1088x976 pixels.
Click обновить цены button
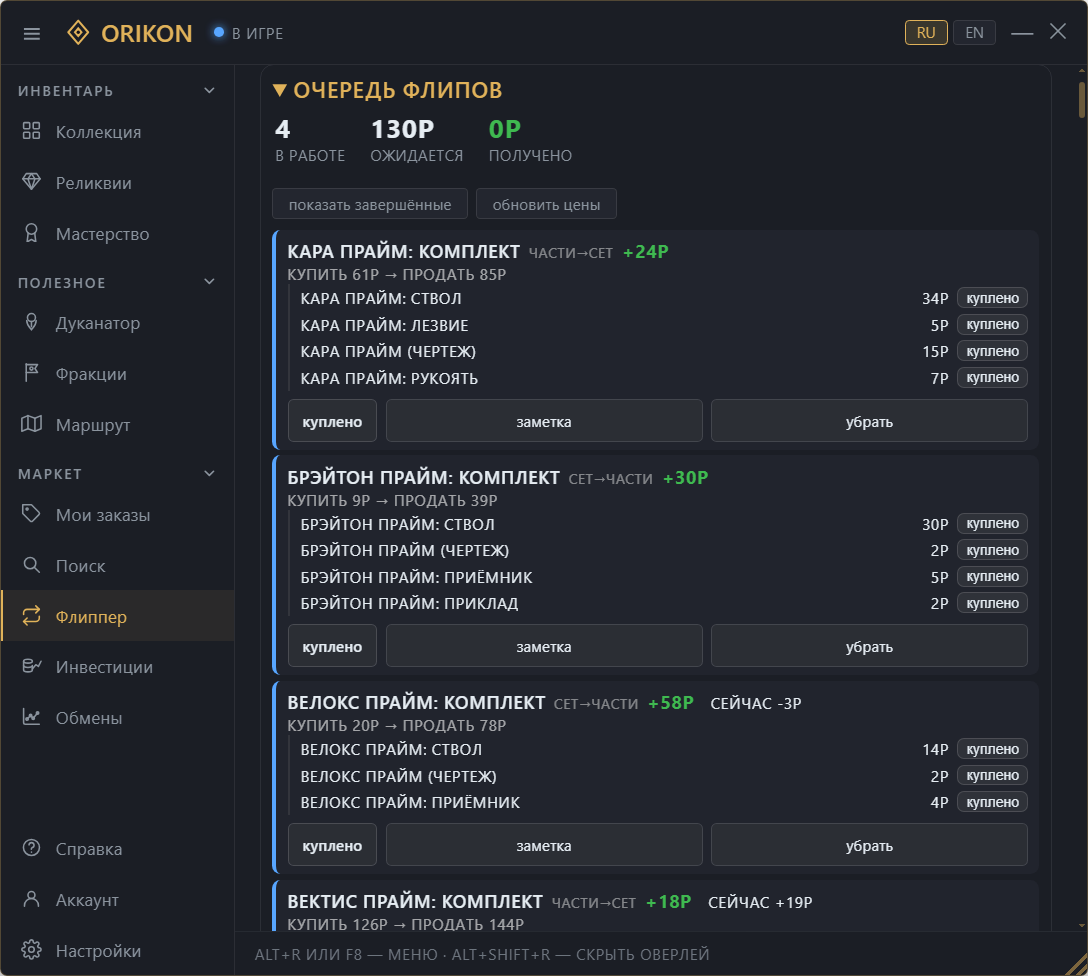(546, 205)
